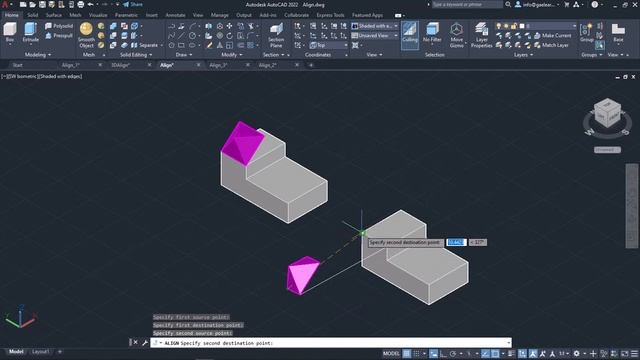This screenshot has width=640, height=360.
Task: Choose the Extrude tool
Action: click(31, 33)
